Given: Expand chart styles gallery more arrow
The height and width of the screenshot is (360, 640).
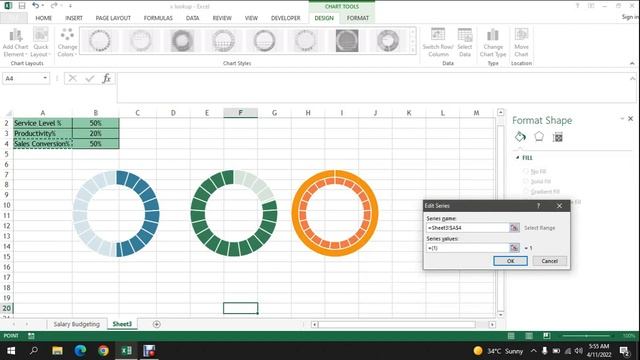Looking at the screenshot, I should click(x=413, y=50).
